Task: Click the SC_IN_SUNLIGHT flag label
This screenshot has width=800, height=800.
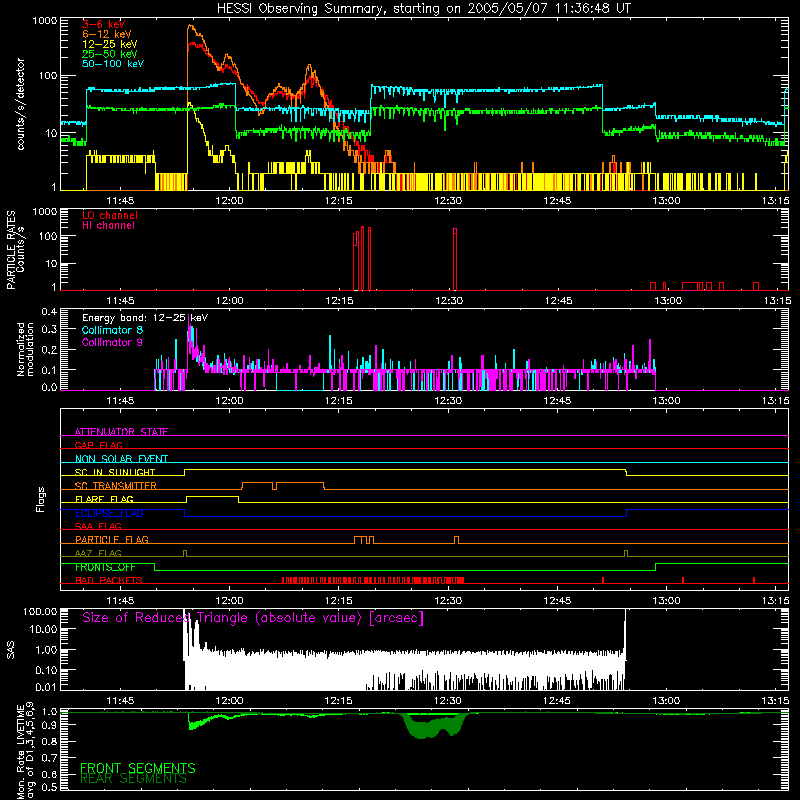Action: point(115,472)
